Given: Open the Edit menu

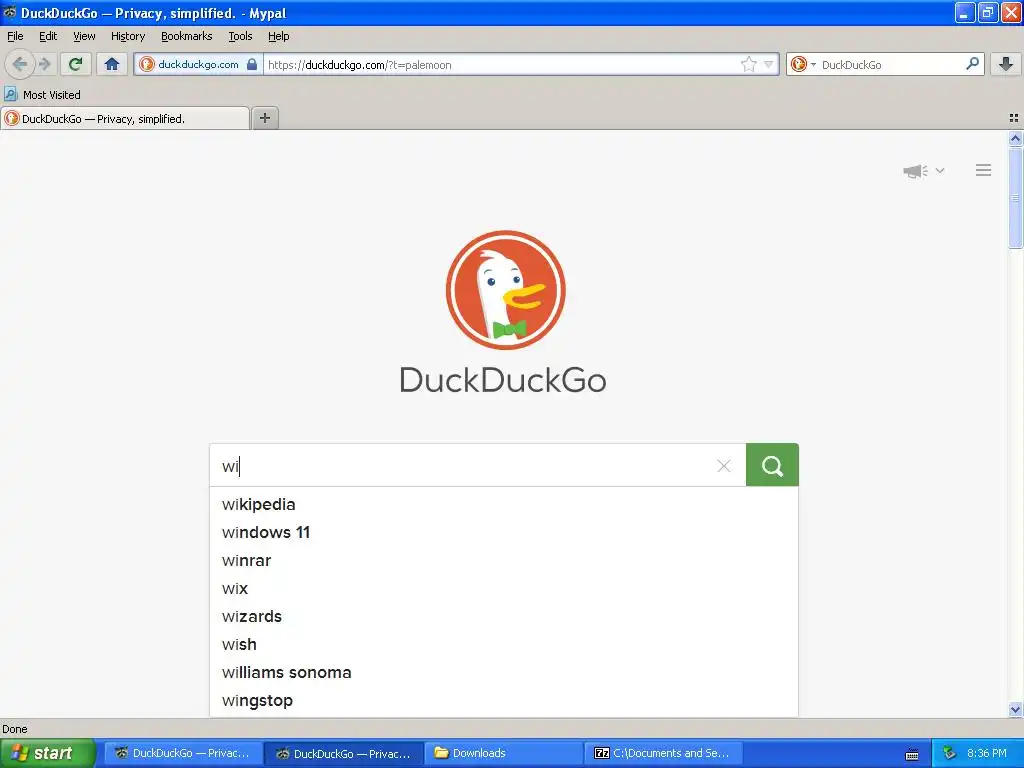Looking at the screenshot, I should pos(48,36).
